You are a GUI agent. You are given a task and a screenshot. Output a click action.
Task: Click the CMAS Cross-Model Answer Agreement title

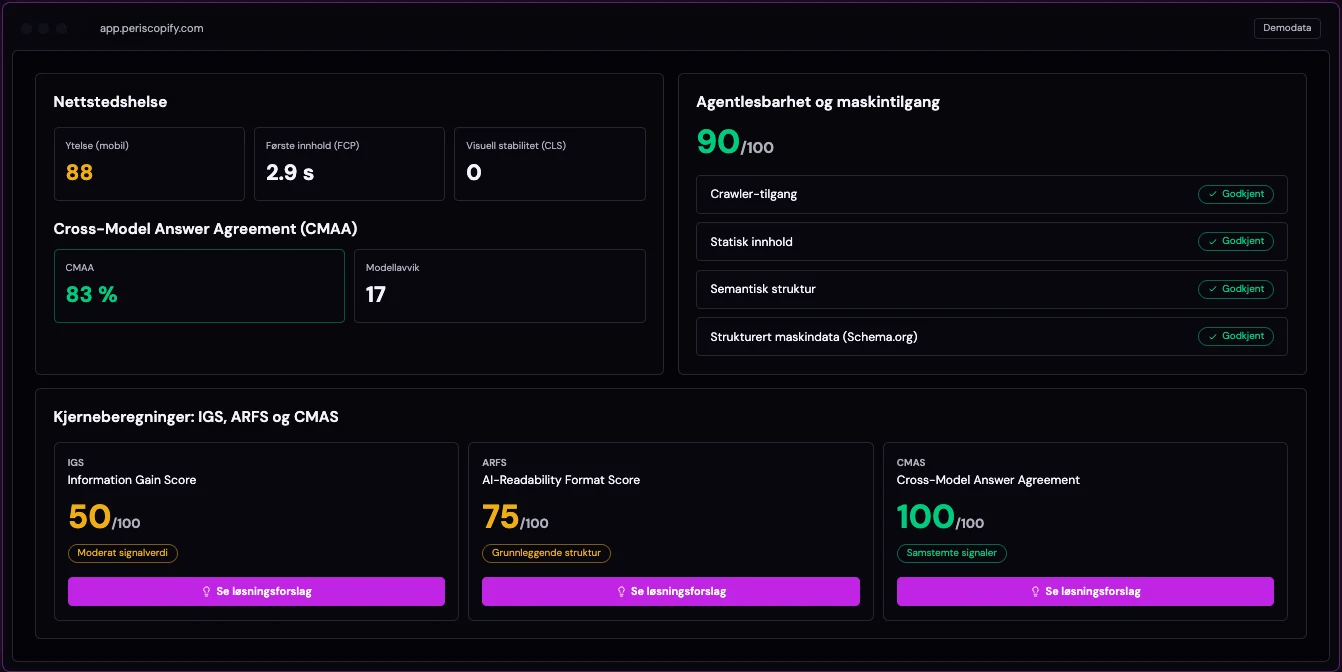click(x=988, y=480)
